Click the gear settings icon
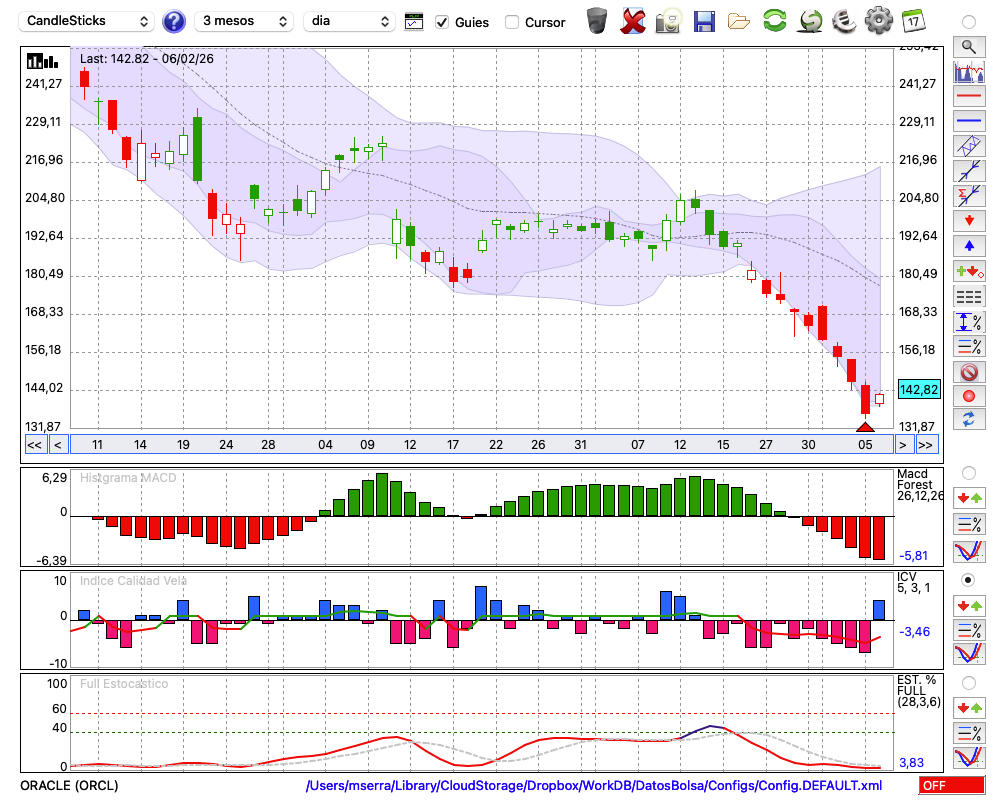This screenshot has width=1000, height=800. tap(878, 21)
